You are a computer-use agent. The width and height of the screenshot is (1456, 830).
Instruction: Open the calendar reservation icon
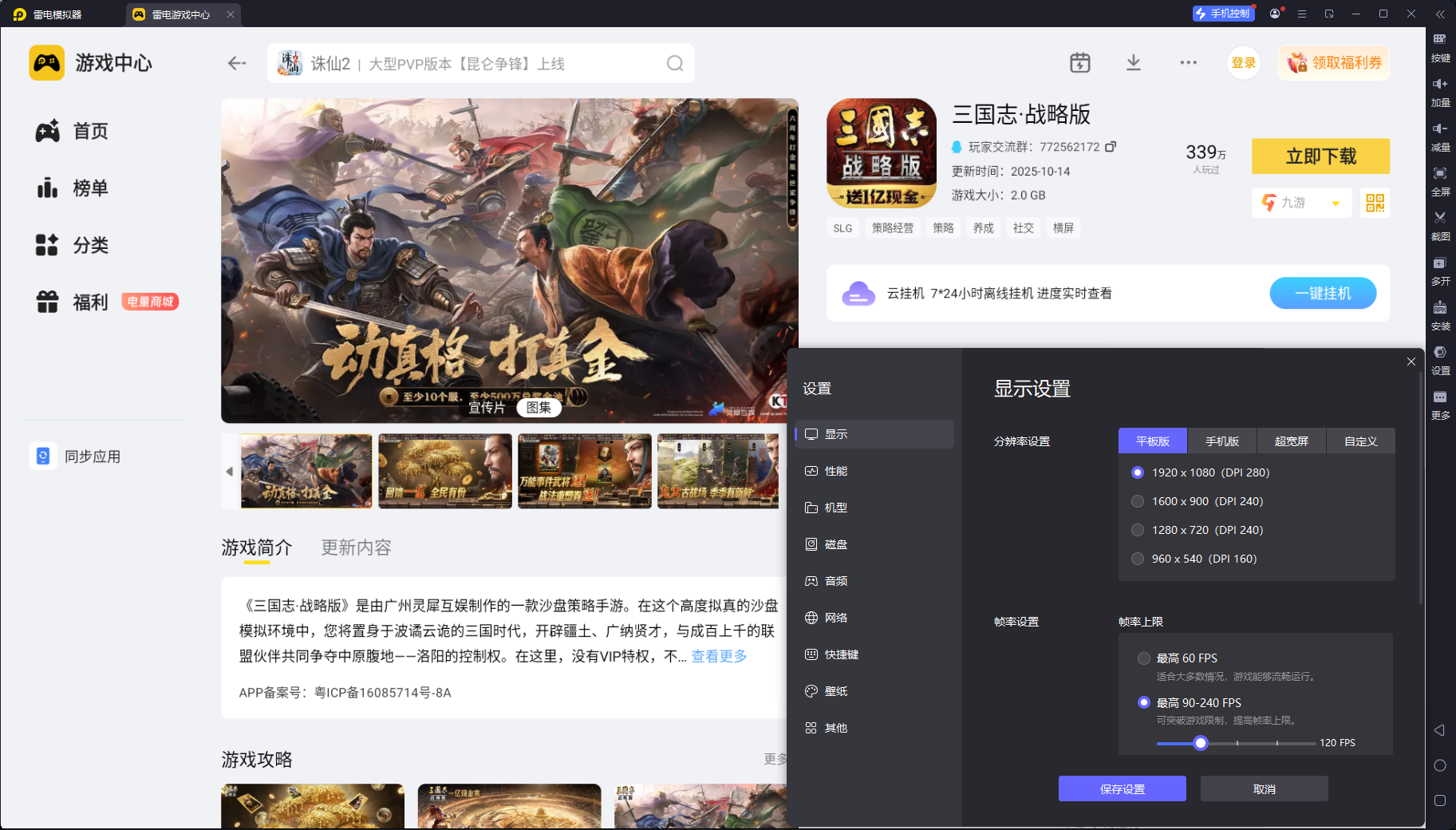point(1080,63)
